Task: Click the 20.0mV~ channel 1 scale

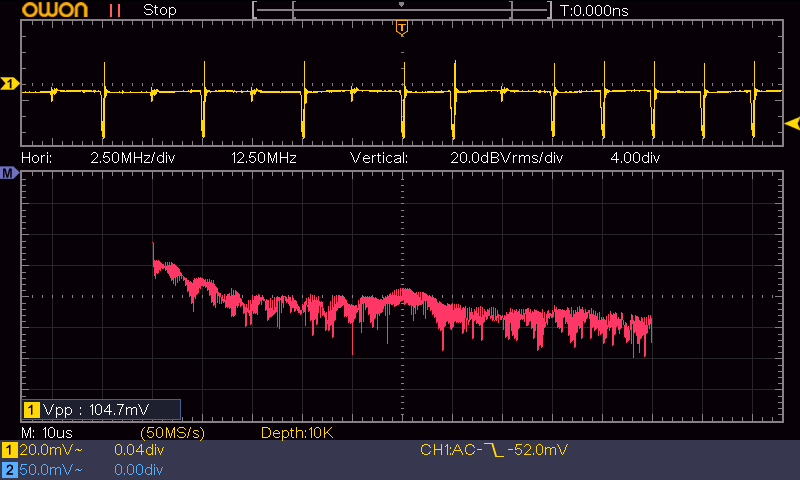Action: coord(51,450)
